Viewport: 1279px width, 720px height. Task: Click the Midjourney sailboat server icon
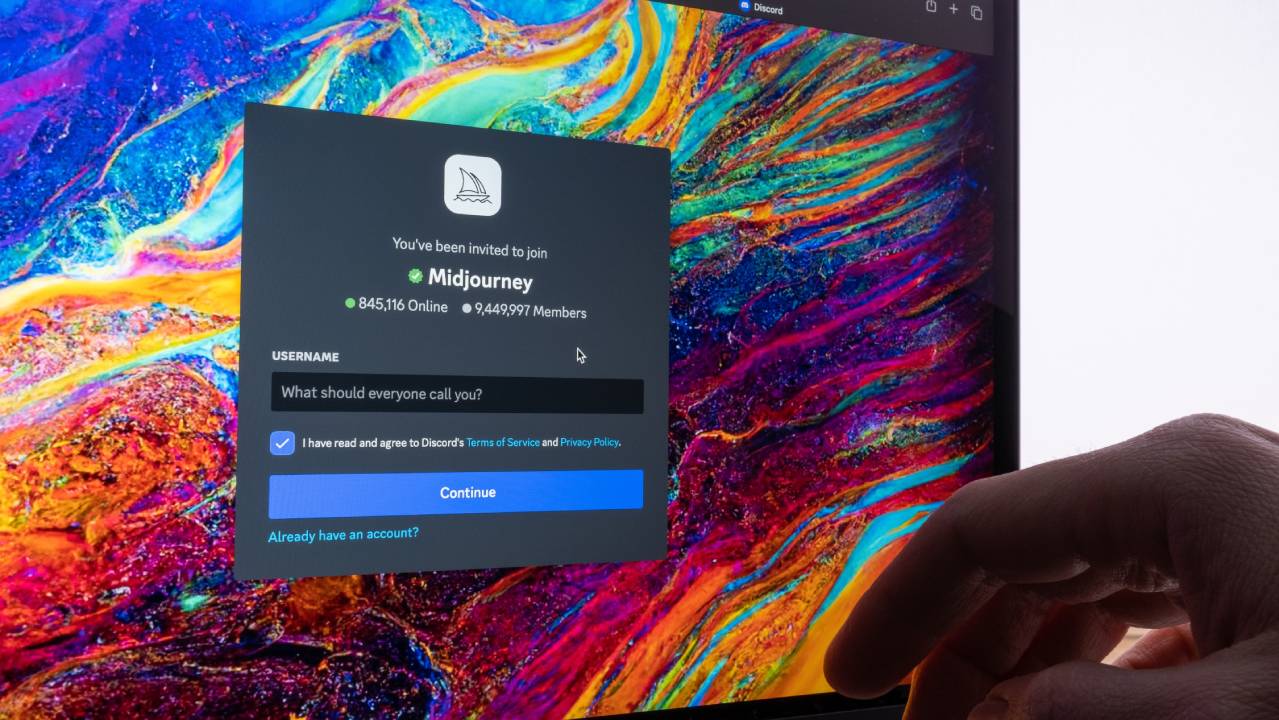click(472, 185)
